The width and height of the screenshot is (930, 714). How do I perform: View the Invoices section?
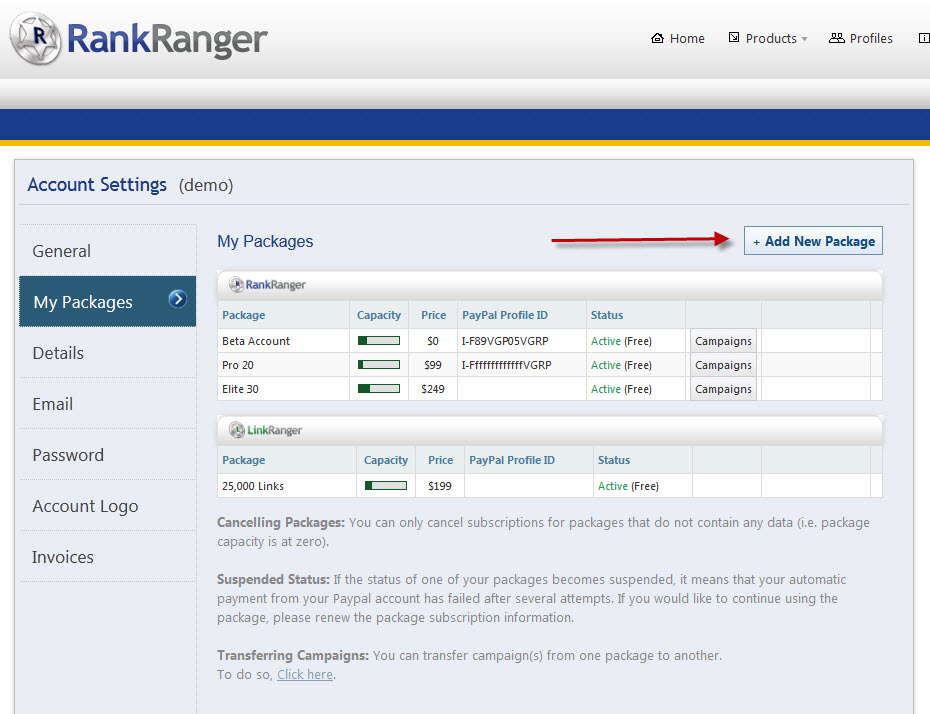62,557
